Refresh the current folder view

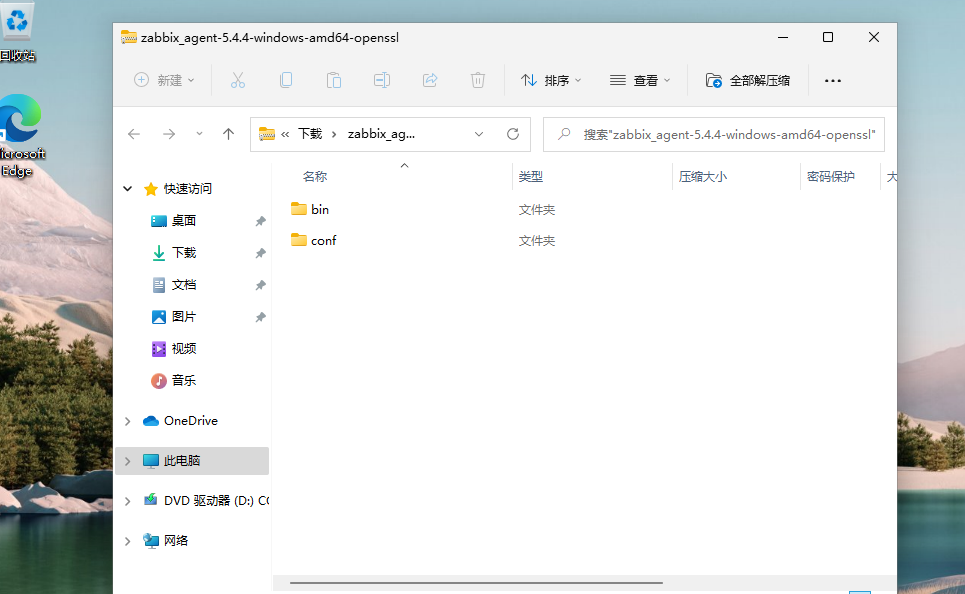(x=513, y=134)
